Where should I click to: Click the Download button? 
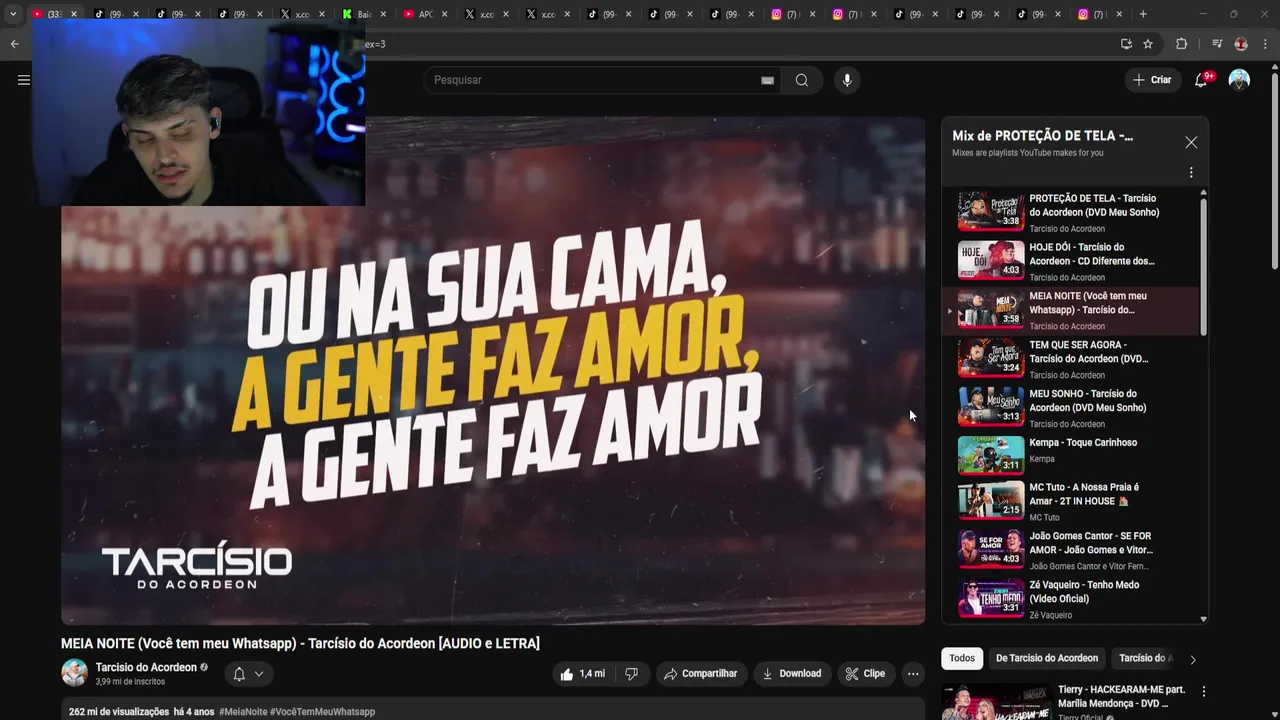[x=791, y=674]
